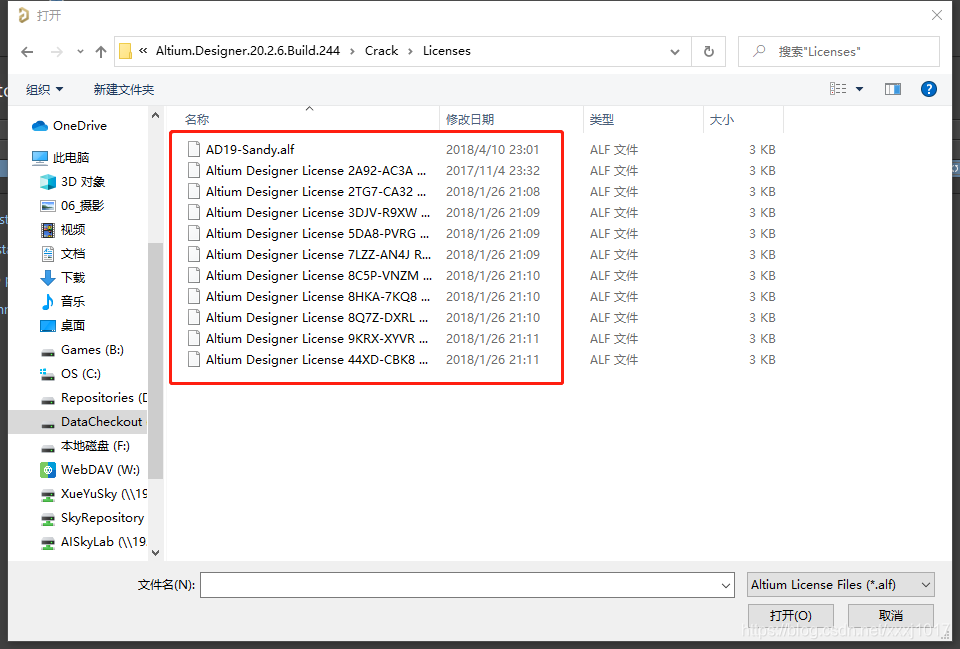960x649 pixels.
Task: Close the 打开 dialog
Action: point(937,15)
